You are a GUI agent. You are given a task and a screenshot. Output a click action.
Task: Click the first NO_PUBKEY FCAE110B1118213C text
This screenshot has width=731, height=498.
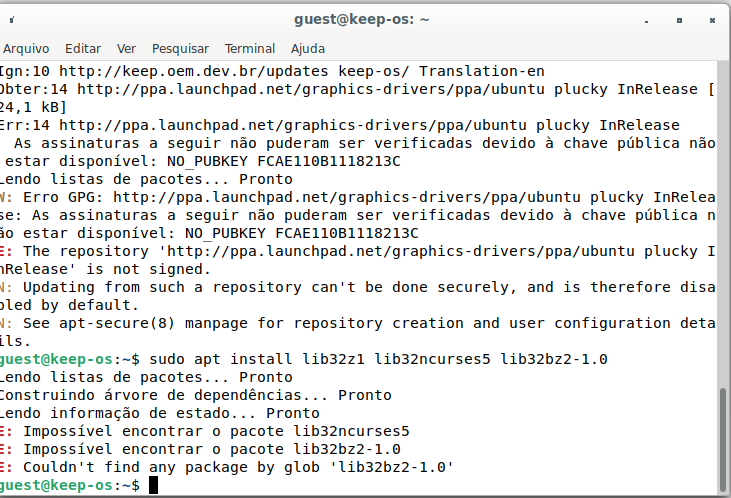coord(284,161)
